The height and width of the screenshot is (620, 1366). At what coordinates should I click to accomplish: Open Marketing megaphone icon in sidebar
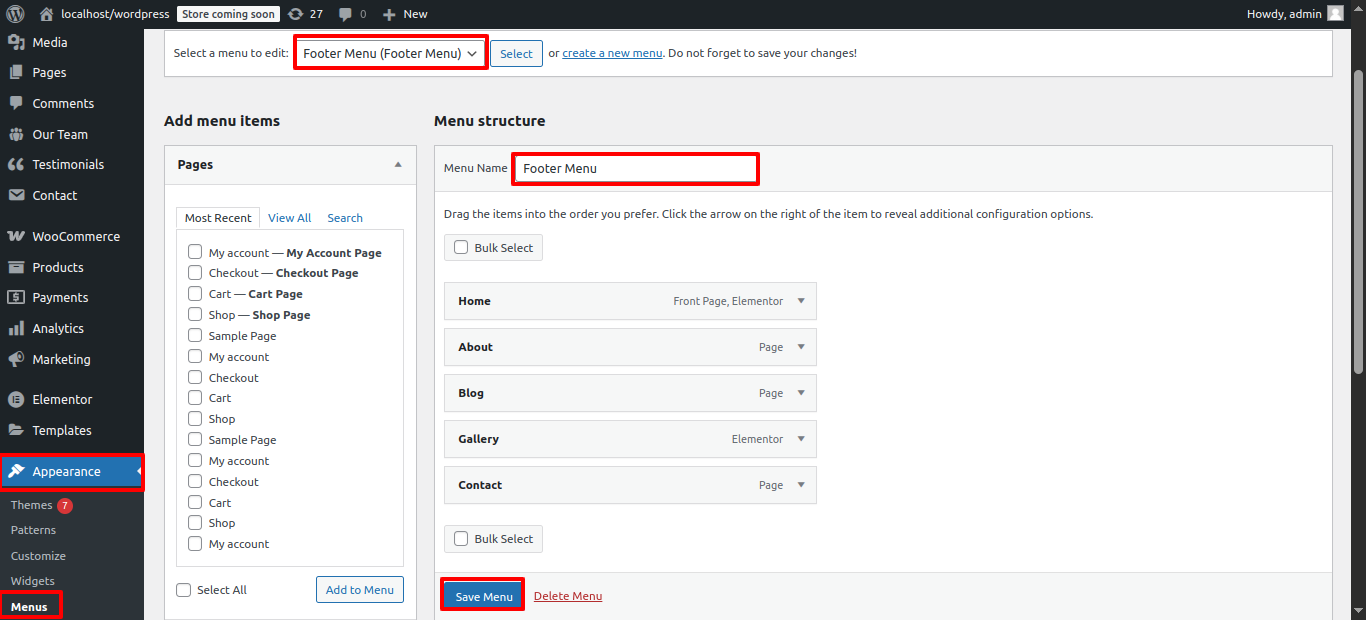point(16,360)
